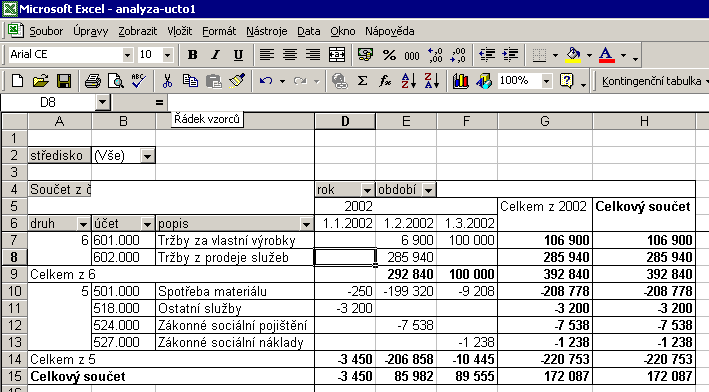Open the Vložit menu
This screenshot has width=709, height=392.
[180, 31]
